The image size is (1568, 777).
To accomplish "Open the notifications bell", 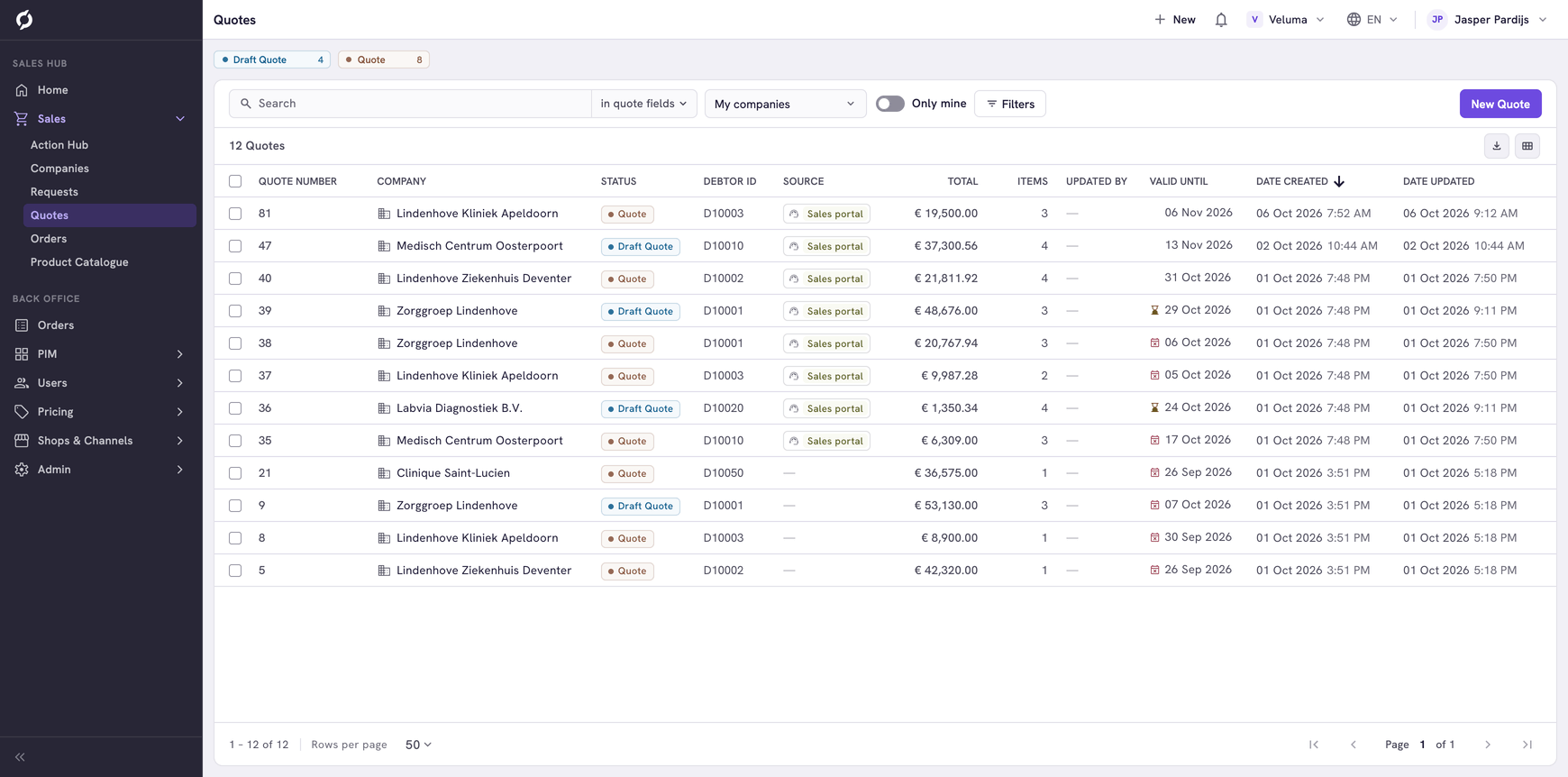I will [x=1221, y=20].
